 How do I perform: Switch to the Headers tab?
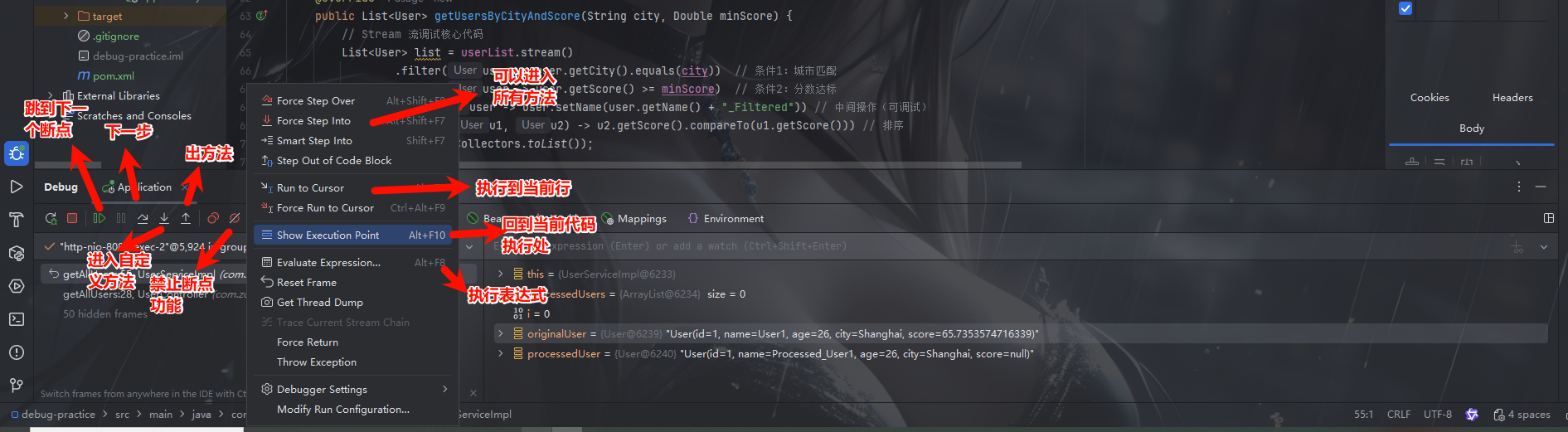click(x=1512, y=97)
